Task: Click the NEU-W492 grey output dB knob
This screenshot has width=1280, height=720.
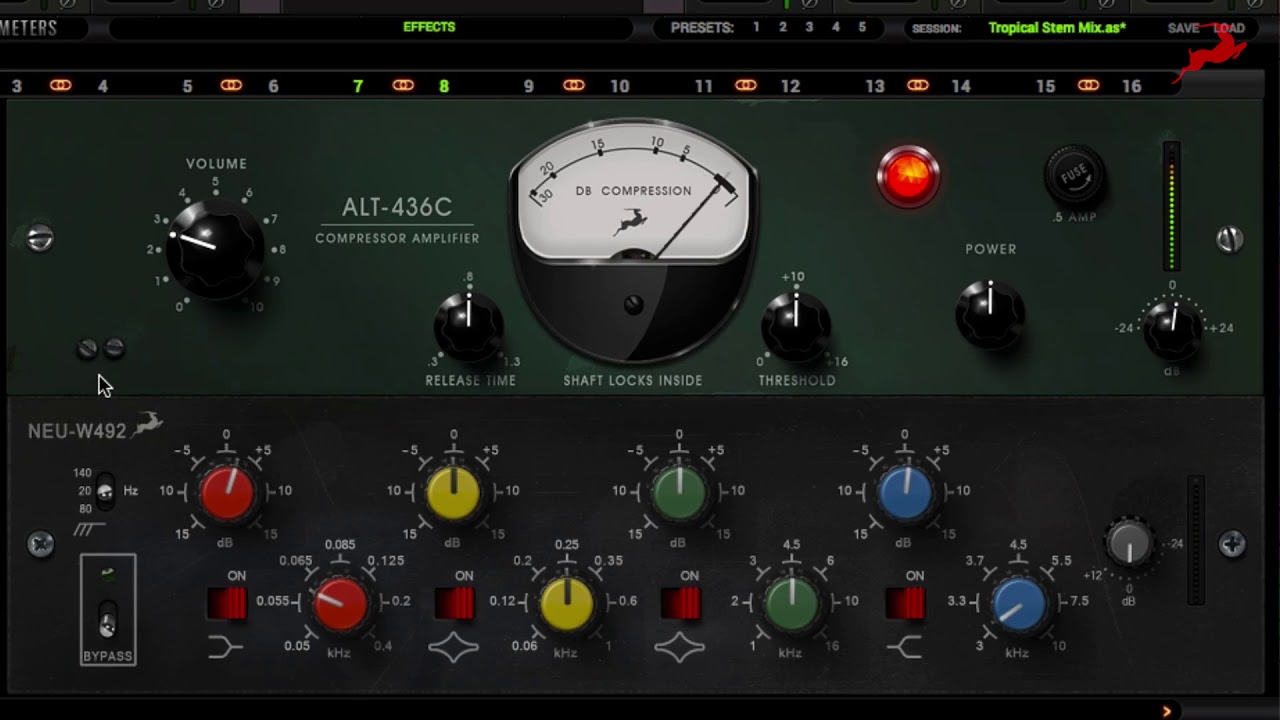Action: (1129, 544)
